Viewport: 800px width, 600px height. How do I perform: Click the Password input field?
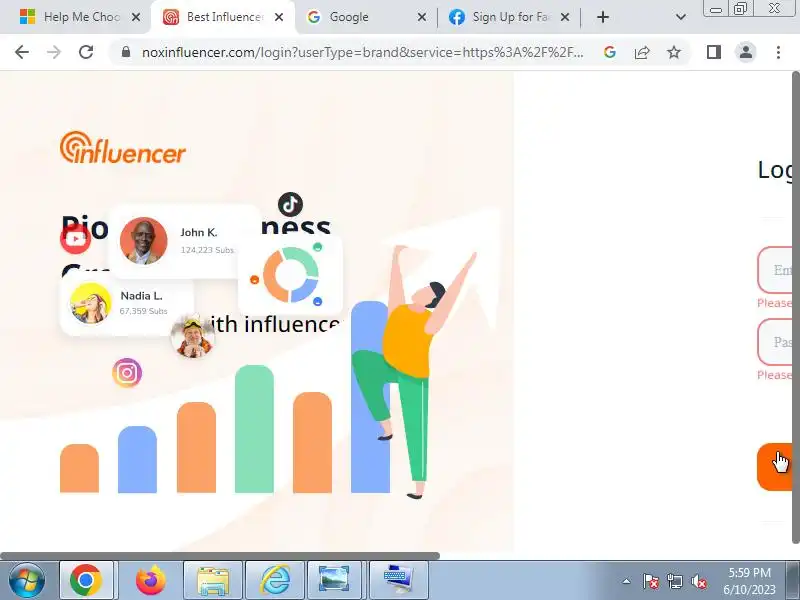776,342
